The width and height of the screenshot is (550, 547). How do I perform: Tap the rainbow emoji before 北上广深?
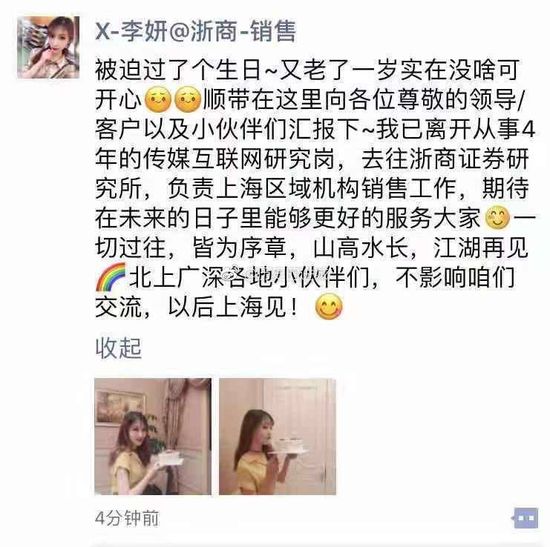click(x=110, y=278)
